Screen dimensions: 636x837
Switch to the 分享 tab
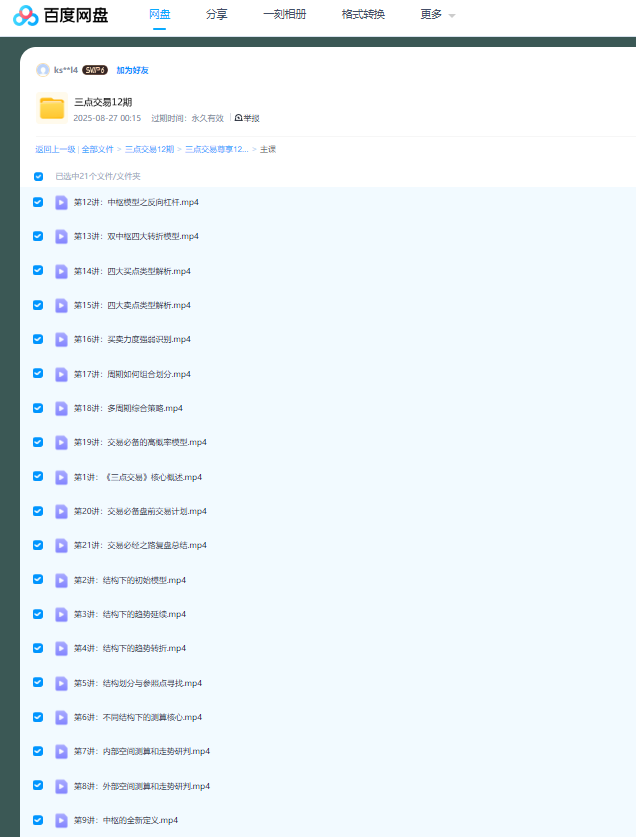click(x=216, y=15)
